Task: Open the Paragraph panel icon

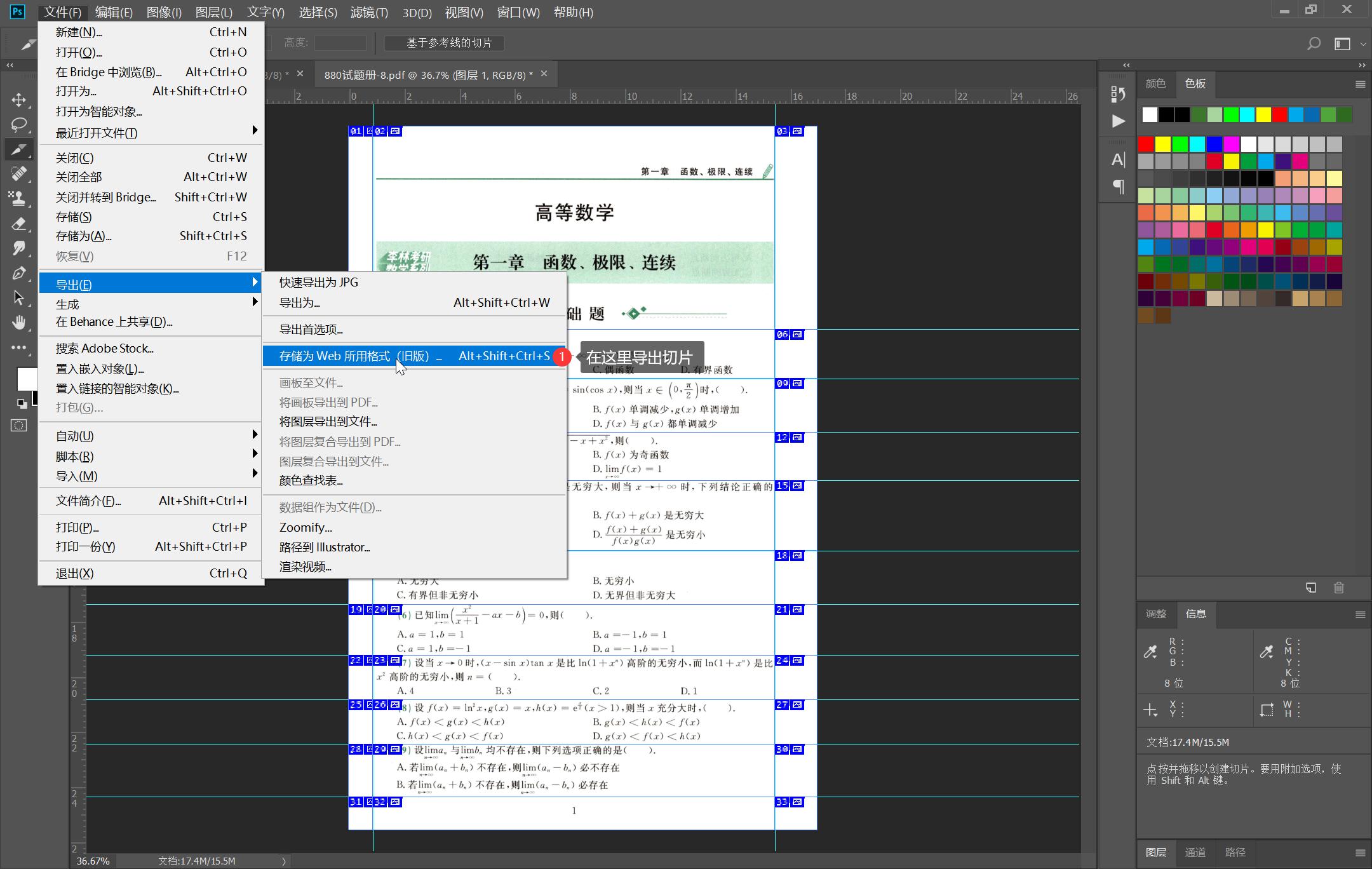Action: click(x=1119, y=187)
